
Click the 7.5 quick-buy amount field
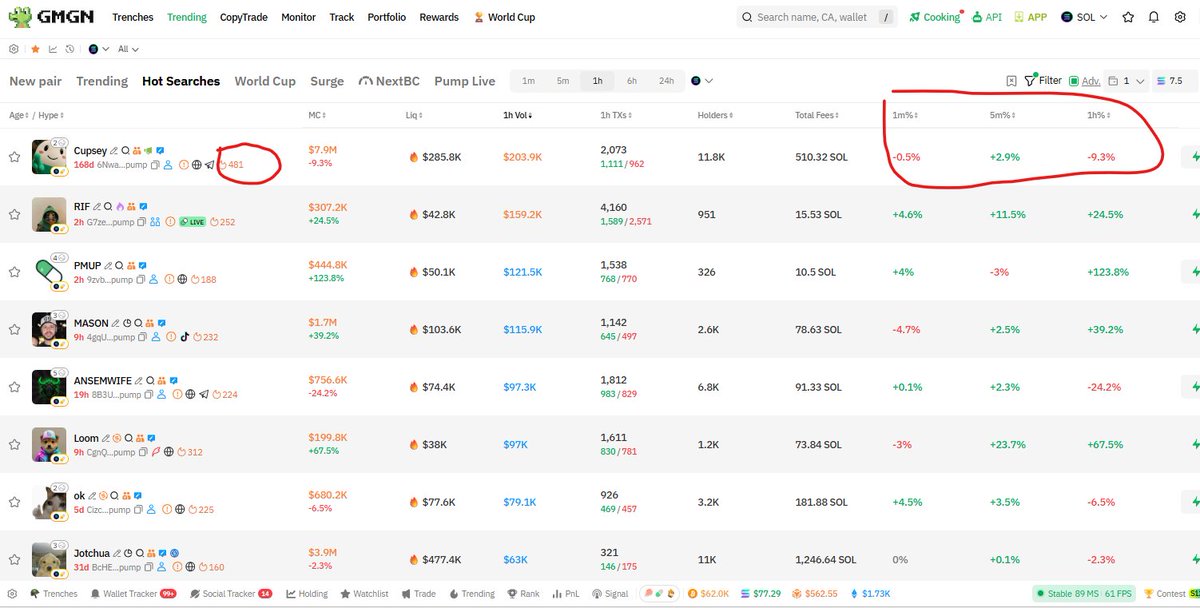[x=1175, y=81]
